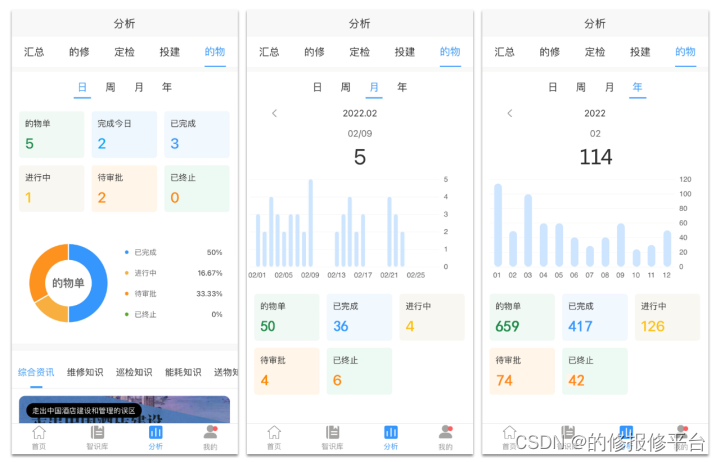720x462 pixels.
Task: Select 汇总 tab in left screen
Action: click(x=34, y=52)
